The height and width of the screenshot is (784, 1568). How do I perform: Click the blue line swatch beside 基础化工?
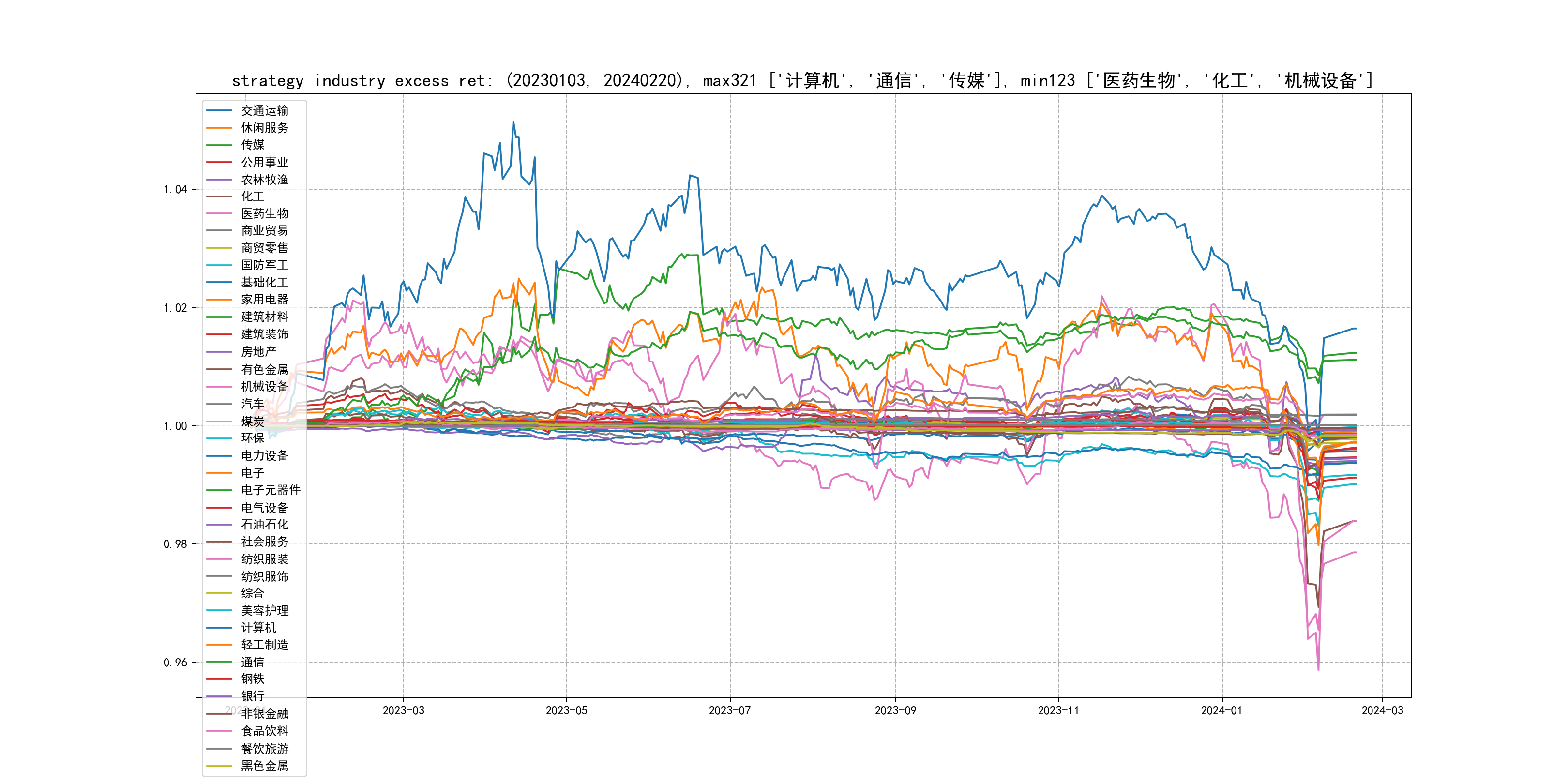pos(219,283)
